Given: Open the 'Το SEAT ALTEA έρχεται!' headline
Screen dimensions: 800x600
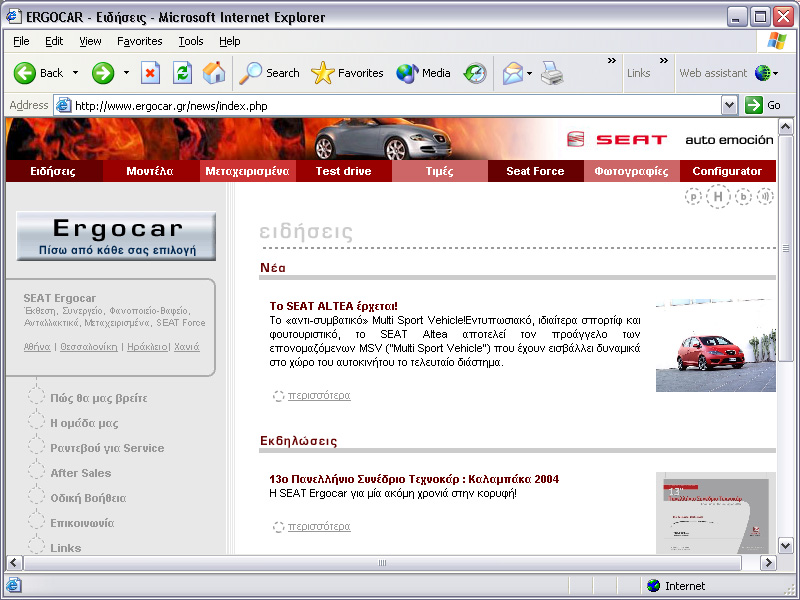Looking at the screenshot, I should [334, 306].
